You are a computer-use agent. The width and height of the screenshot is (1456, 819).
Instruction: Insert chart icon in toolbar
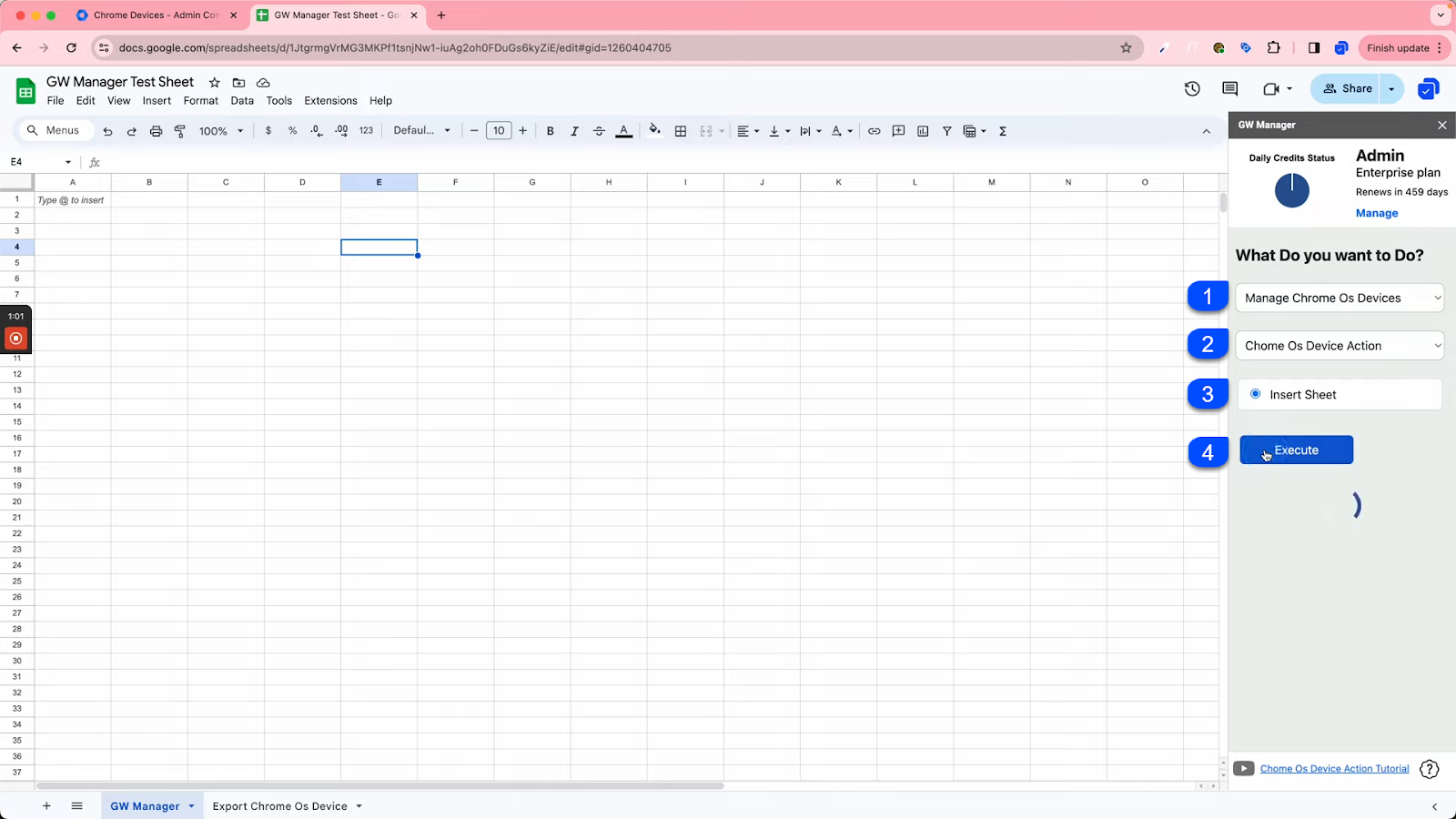click(923, 131)
